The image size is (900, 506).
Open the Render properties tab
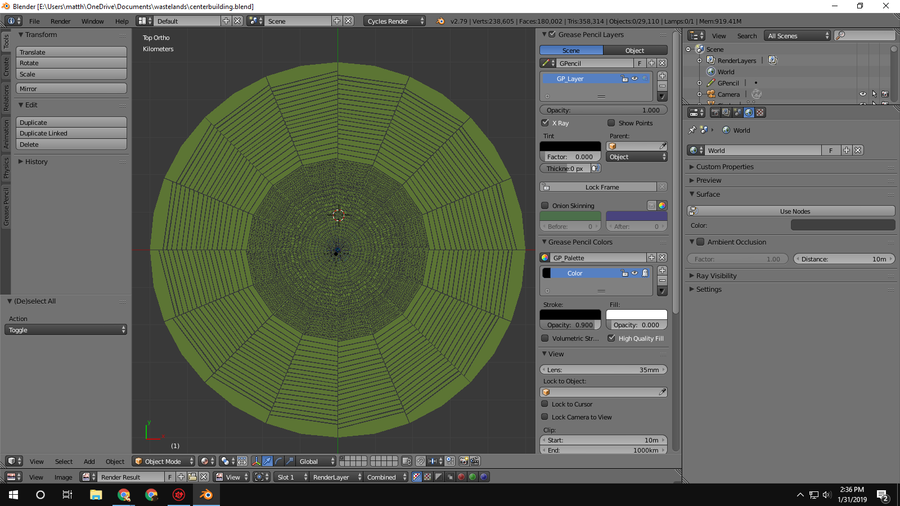point(714,112)
